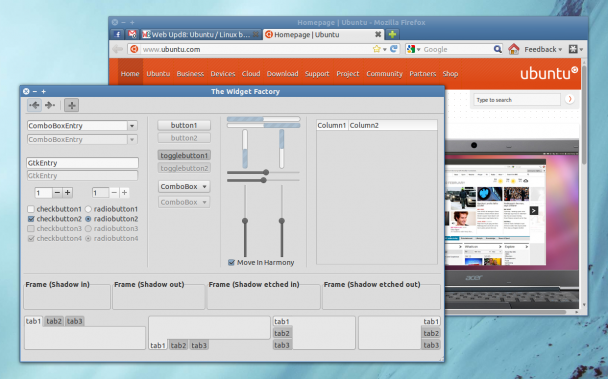This screenshot has height=379, width=608.
Task: Open the search engine selector arrow
Action: tap(418, 50)
